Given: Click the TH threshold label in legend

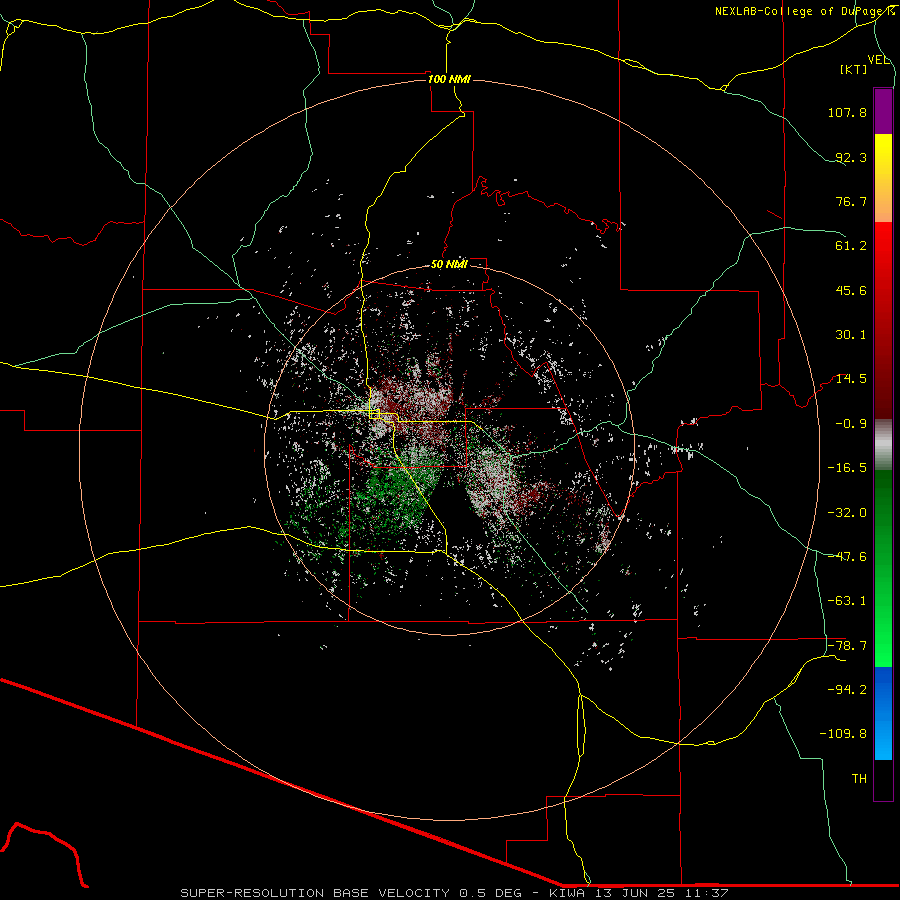Looking at the screenshot, I should point(859,779).
